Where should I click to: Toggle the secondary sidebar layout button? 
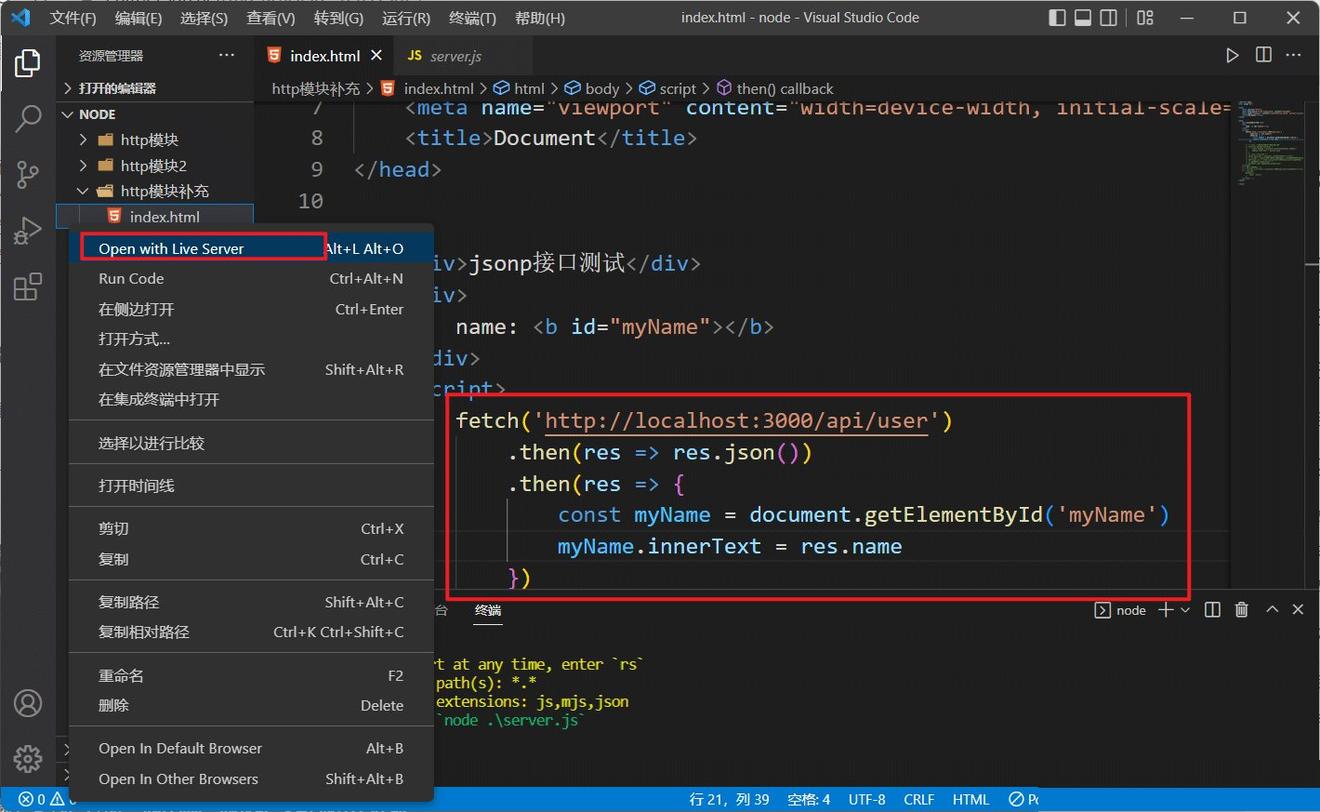tap(1109, 18)
